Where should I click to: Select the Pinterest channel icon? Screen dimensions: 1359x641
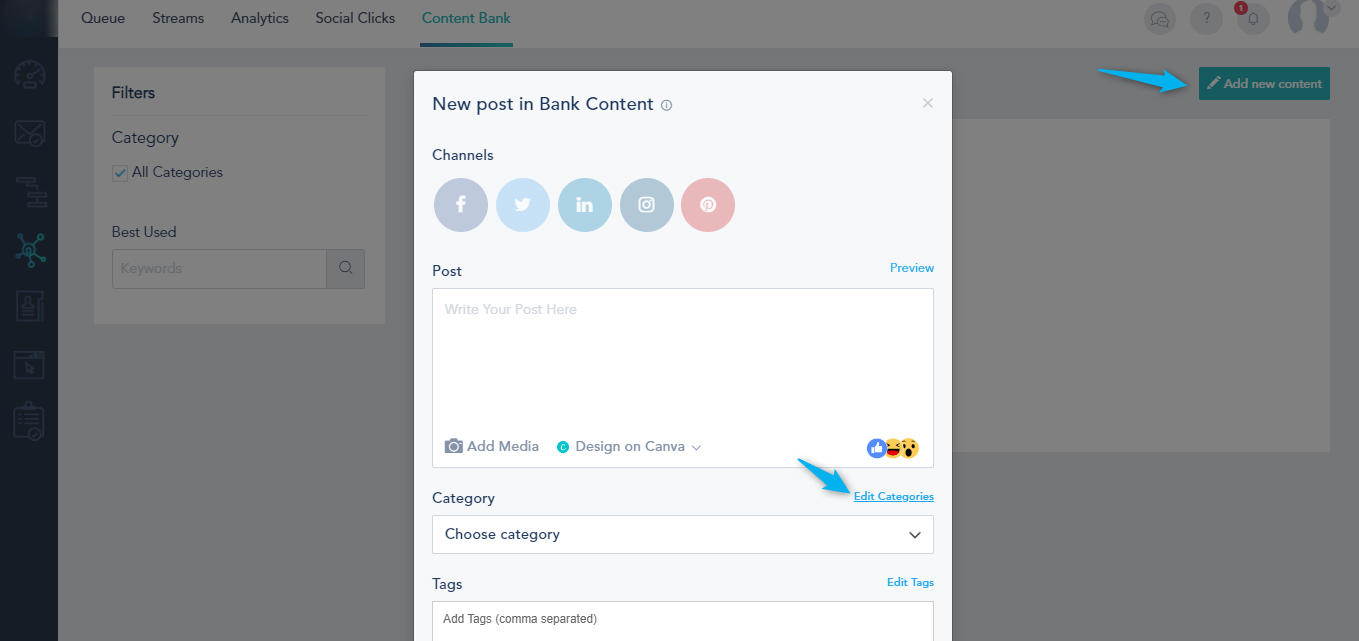tap(708, 205)
